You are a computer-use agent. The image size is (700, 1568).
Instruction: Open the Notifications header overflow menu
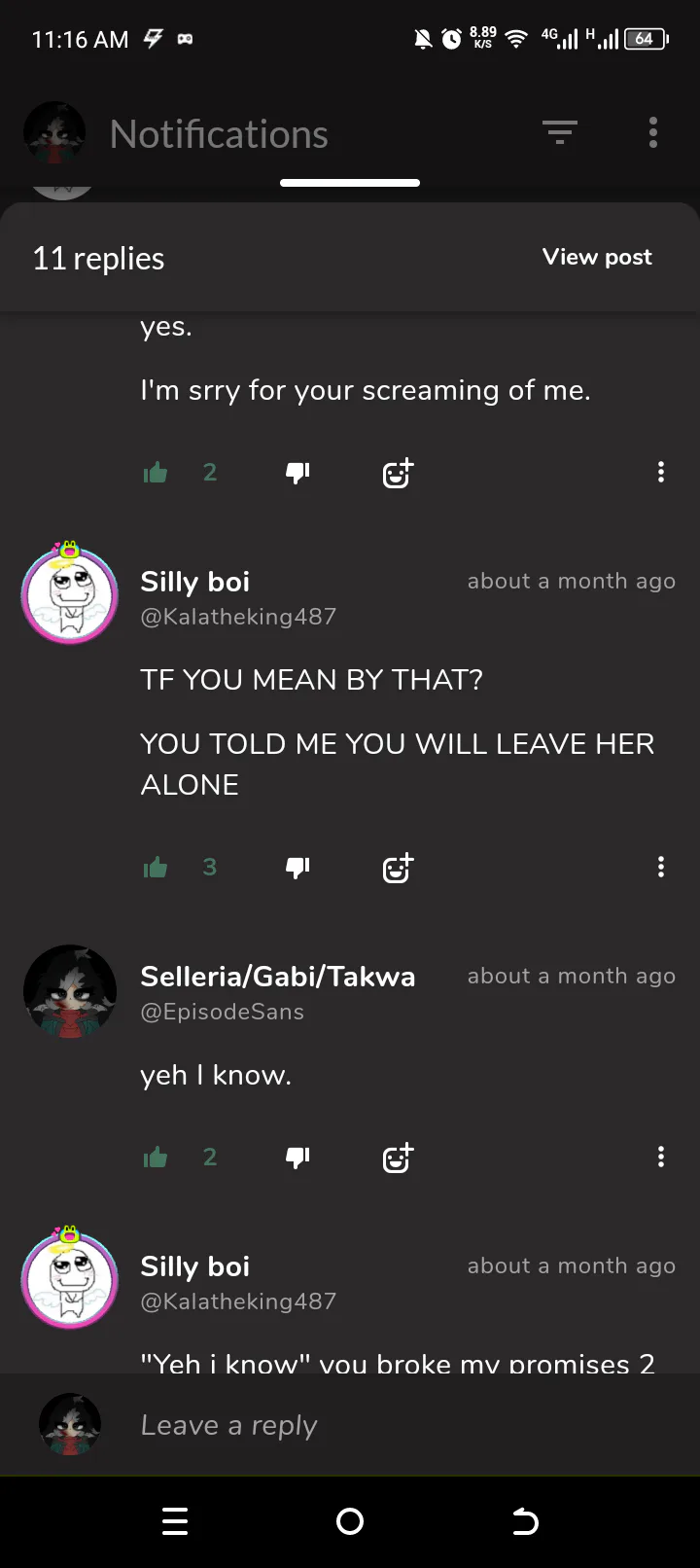(x=653, y=132)
